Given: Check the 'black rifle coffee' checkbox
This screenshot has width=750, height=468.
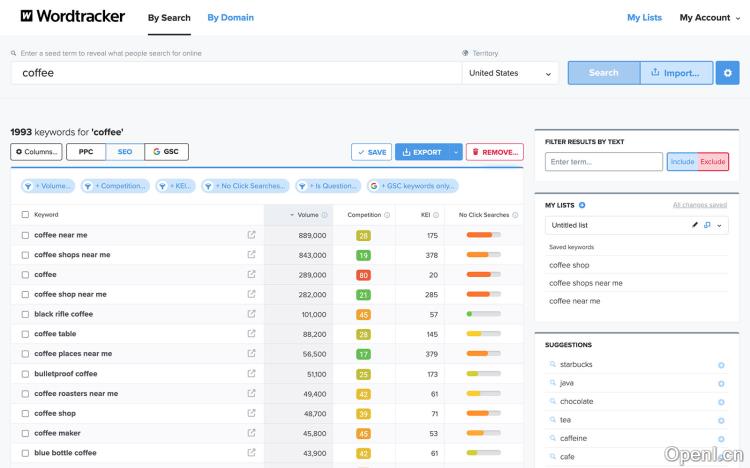Looking at the screenshot, I should 25,314.
